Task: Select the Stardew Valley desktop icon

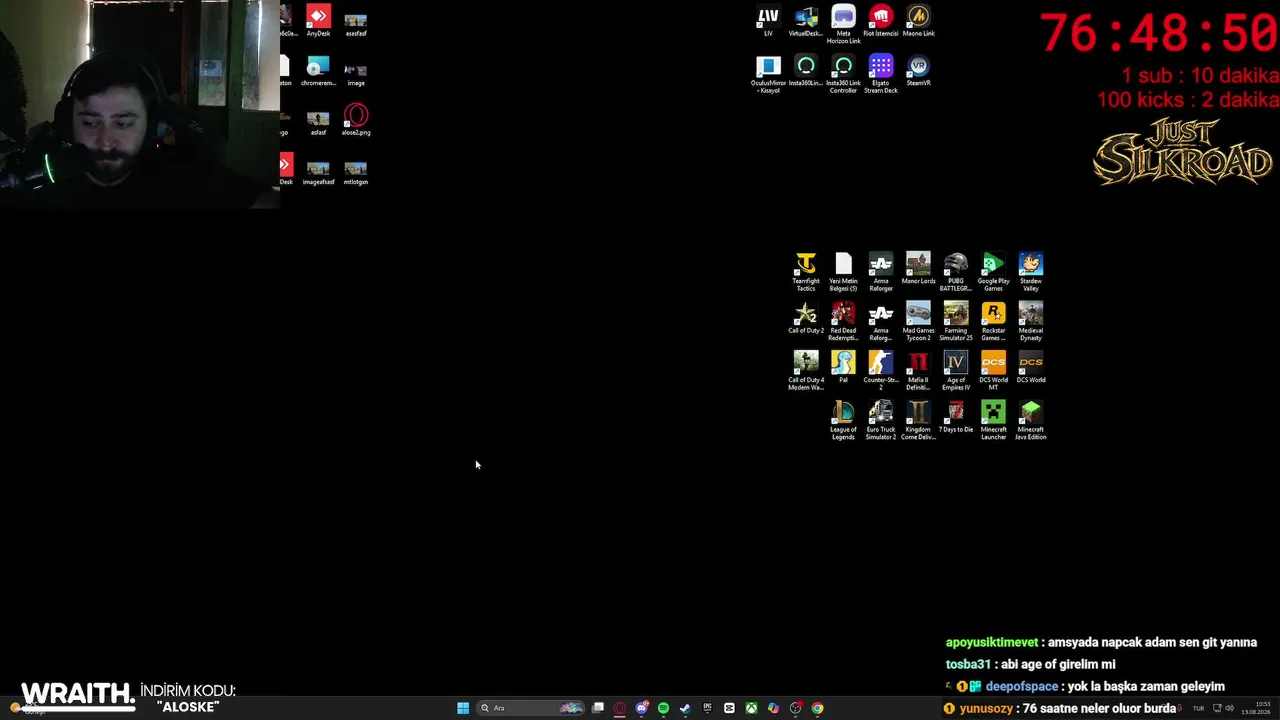Action: point(1031,272)
